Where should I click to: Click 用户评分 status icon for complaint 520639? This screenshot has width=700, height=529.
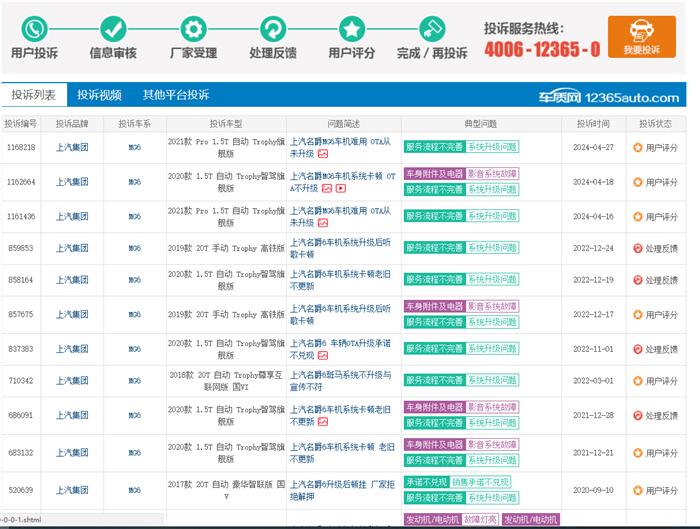click(638, 490)
